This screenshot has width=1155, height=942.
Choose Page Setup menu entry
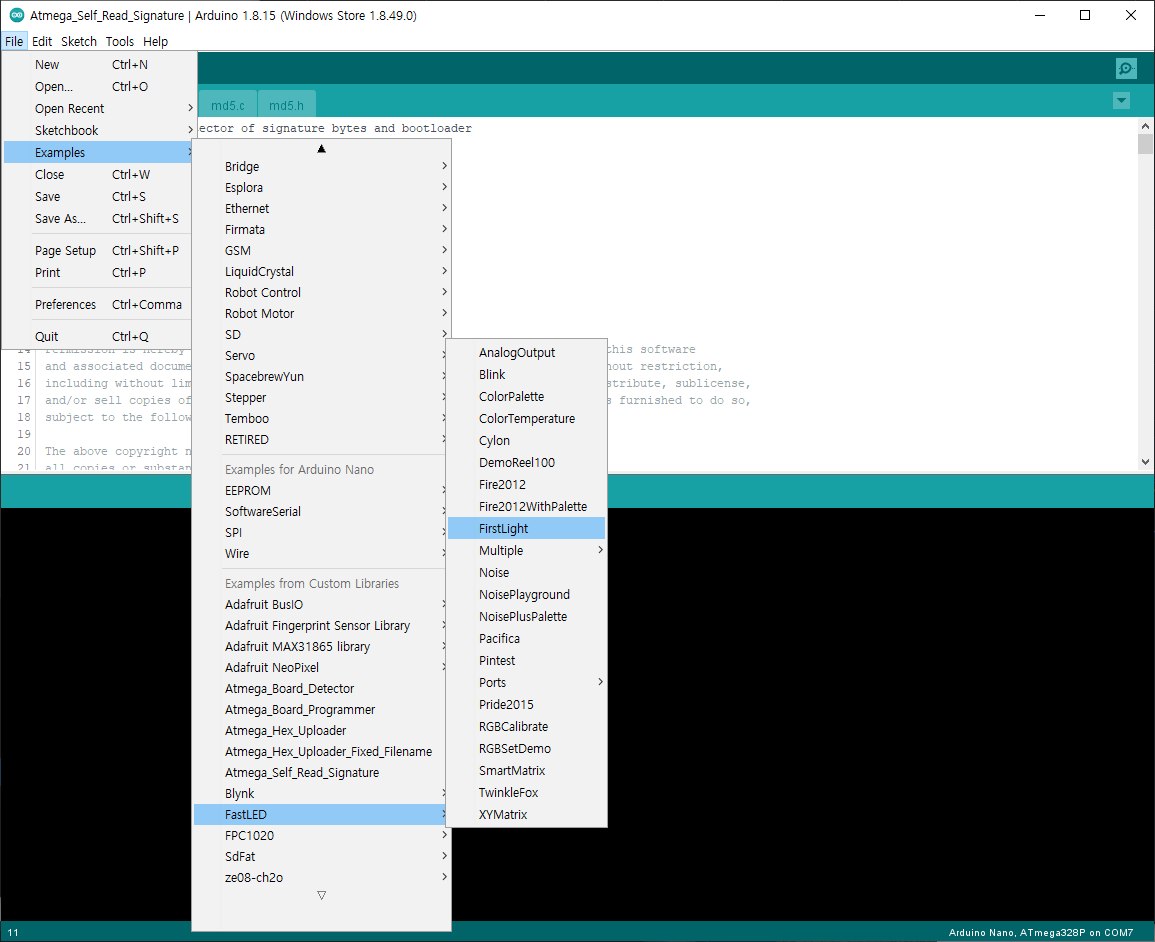pyautogui.click(x=99, y=250)
